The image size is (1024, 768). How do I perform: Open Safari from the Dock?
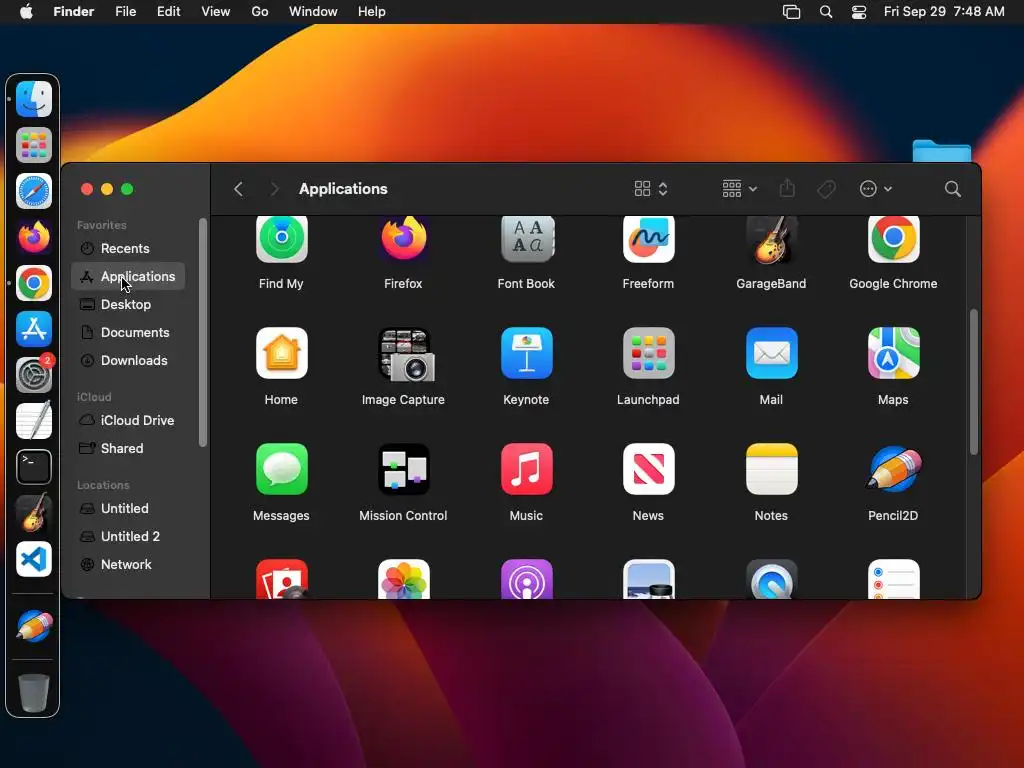click(x=34, y=191)
